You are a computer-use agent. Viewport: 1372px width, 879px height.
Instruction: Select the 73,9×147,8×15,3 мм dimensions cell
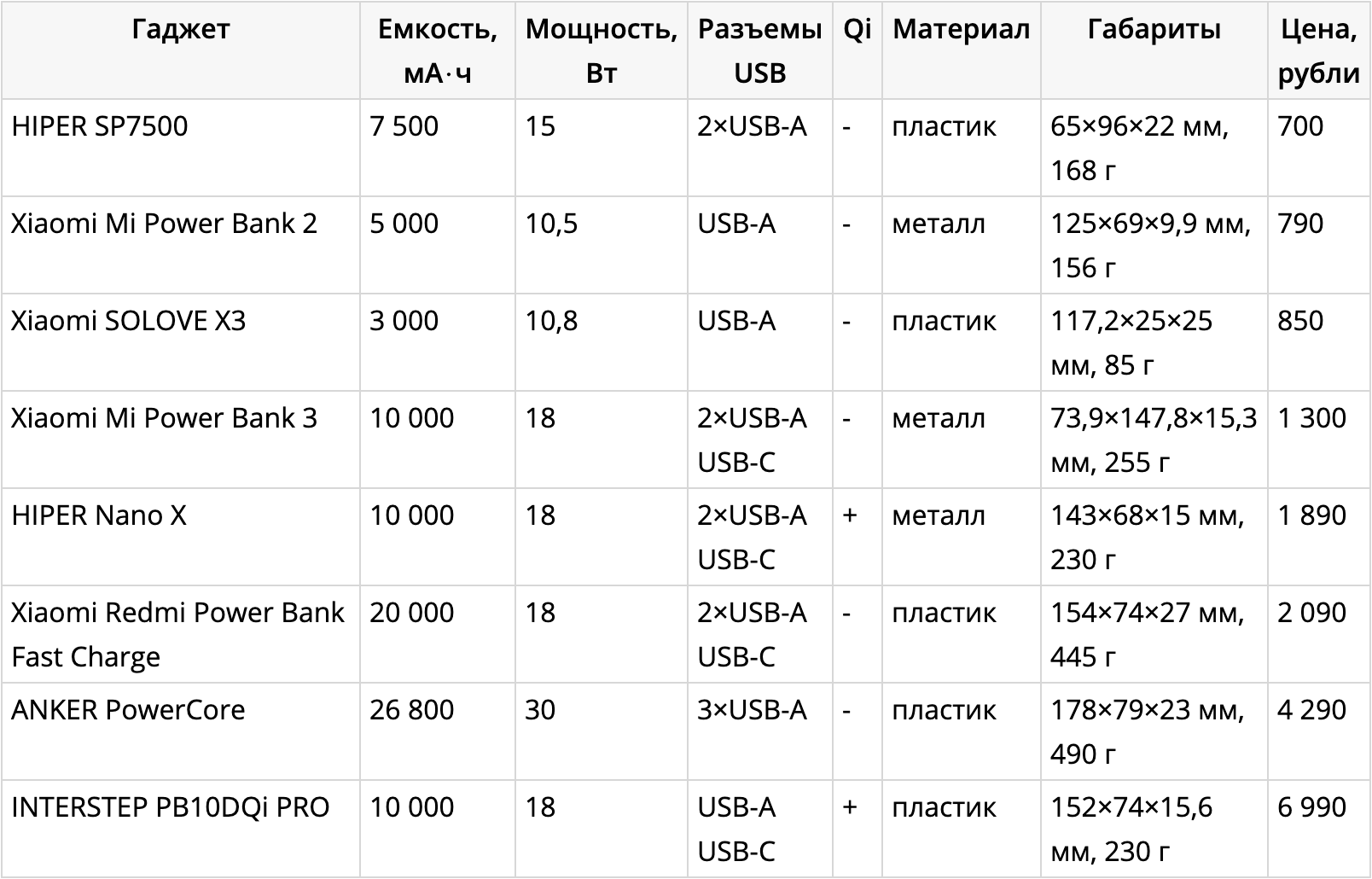pos(1154,439)
